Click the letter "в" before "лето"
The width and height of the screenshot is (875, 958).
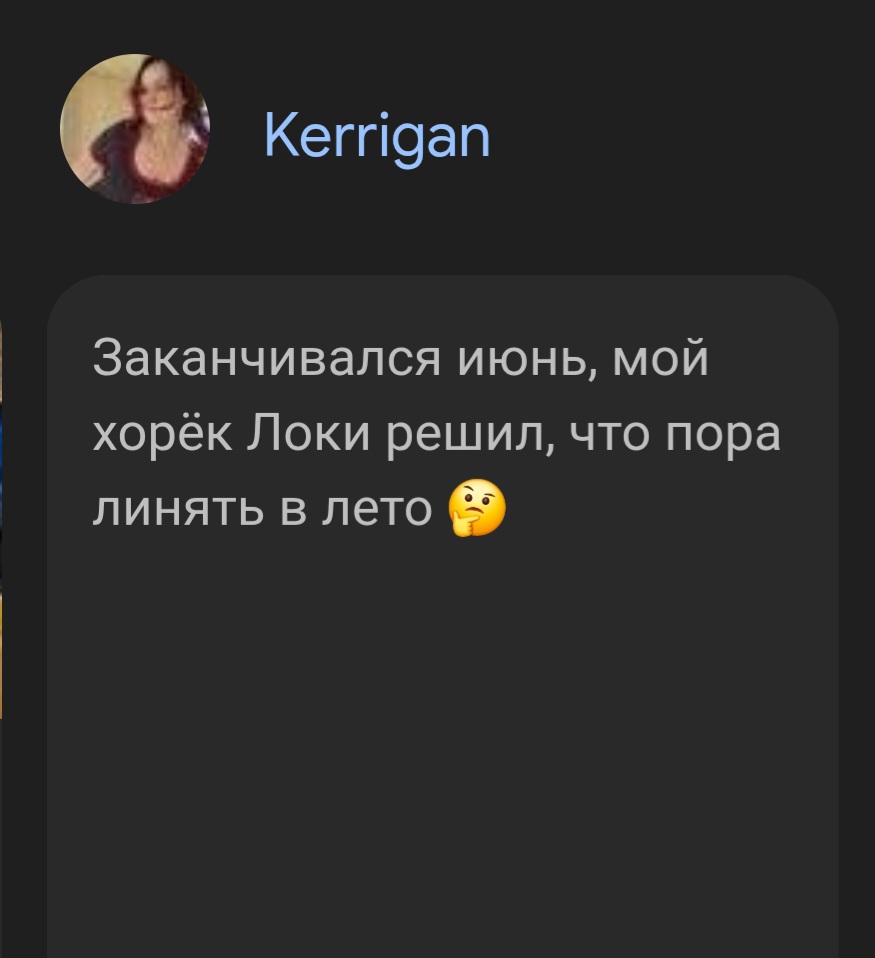(293, 511)
